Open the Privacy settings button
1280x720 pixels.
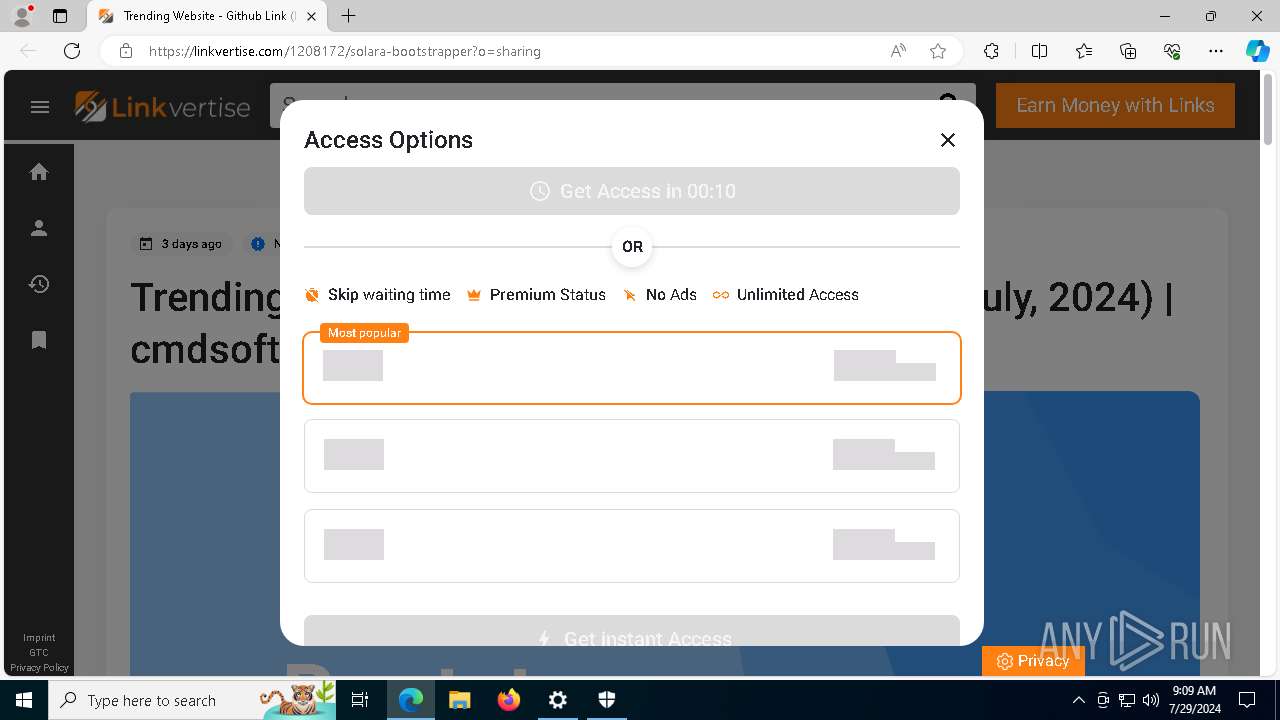click(1033, 661)
